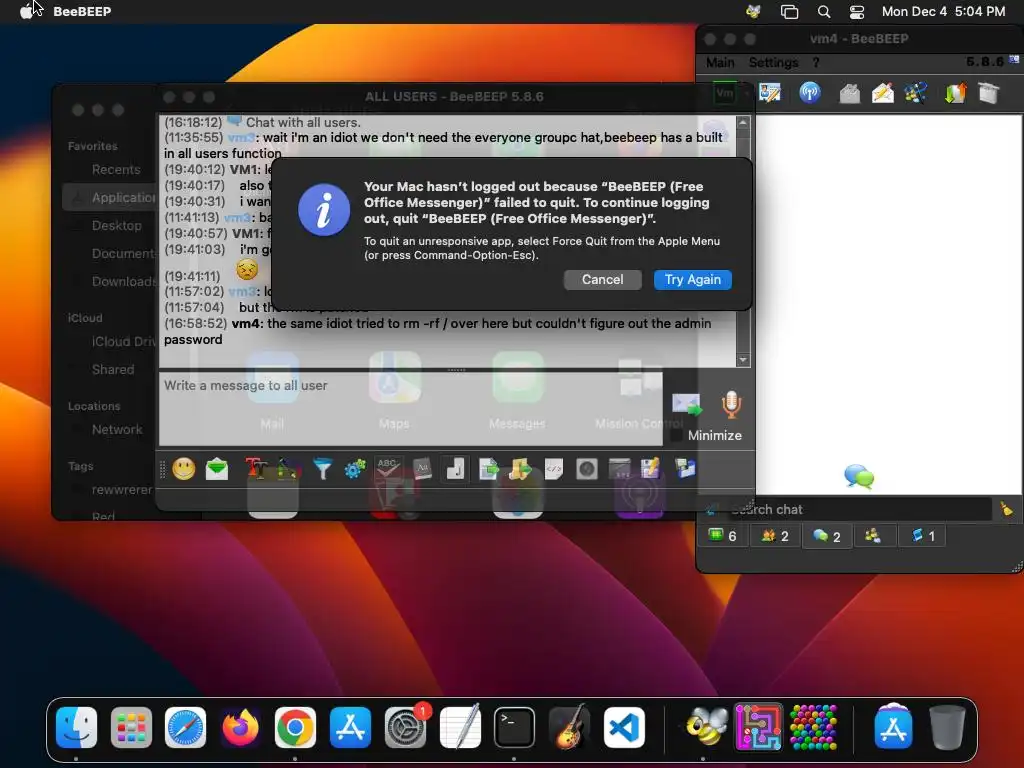The width and height of the screenshot is (1024, 768).
Task: Click the chat scrollbar down arrow
Action: 743,360
